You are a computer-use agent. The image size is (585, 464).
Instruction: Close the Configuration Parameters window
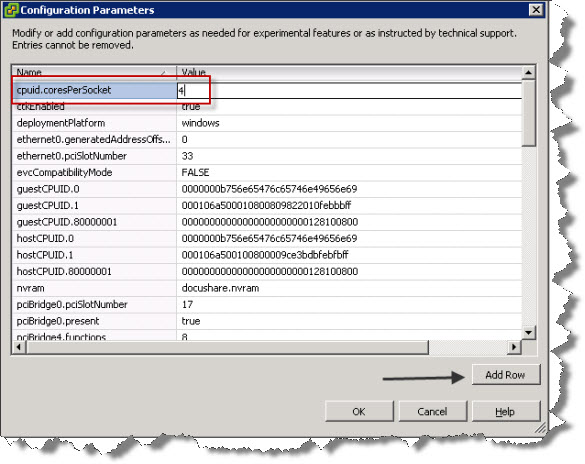(536, 9)
